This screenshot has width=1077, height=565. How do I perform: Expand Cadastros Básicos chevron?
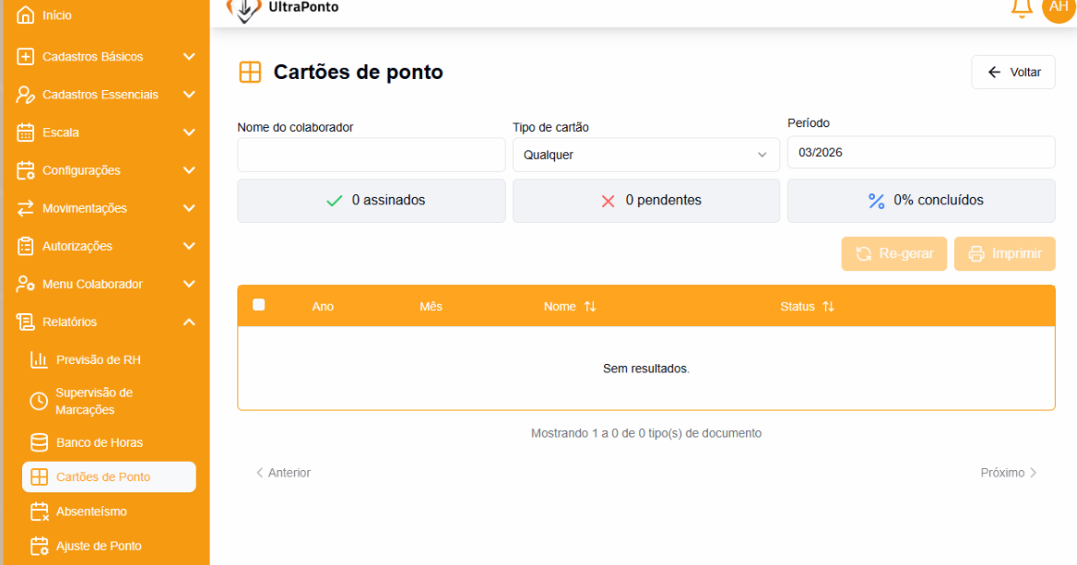(189, 56)
